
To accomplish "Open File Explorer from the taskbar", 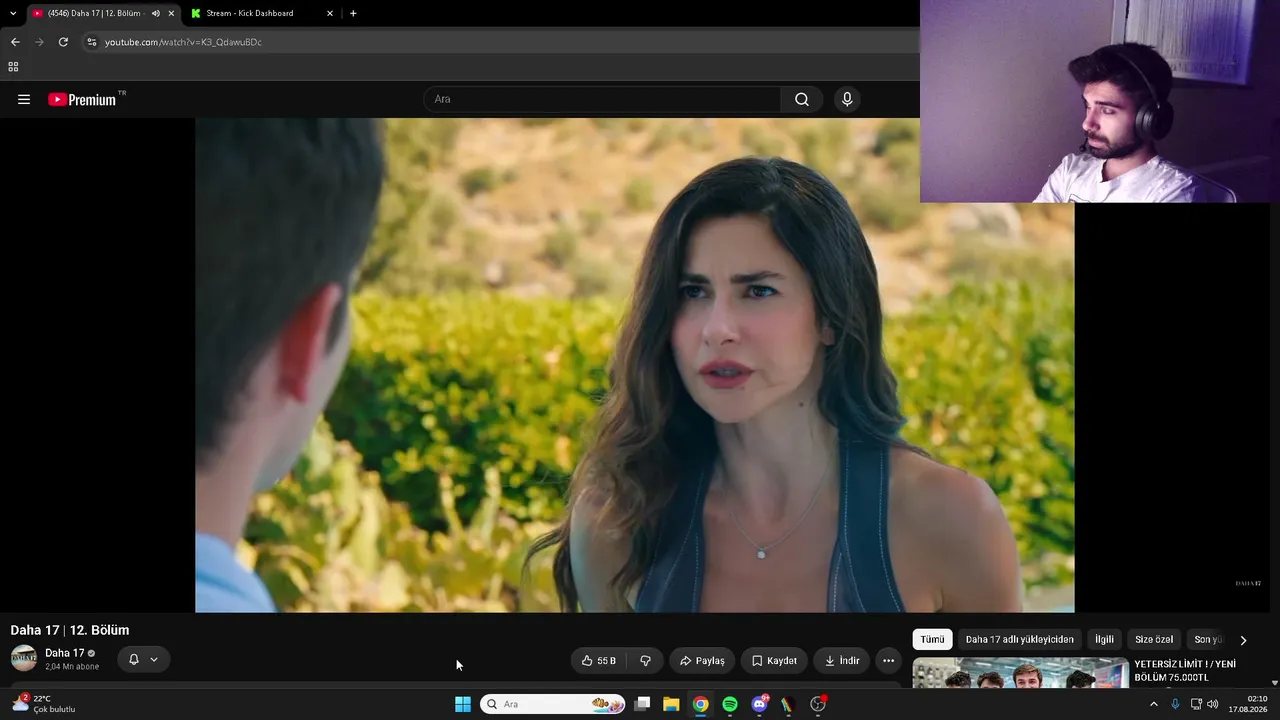I will point(671,704).
